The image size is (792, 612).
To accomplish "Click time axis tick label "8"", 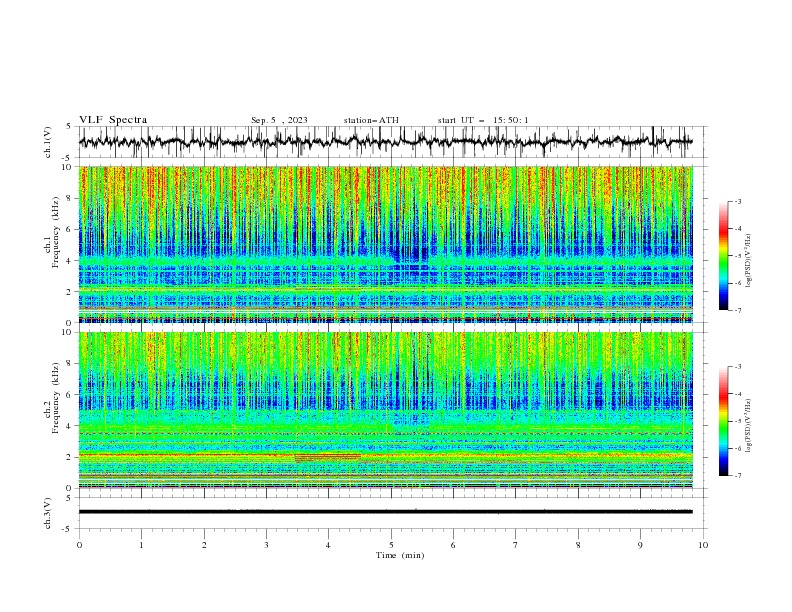I will [x=578, y=545].
